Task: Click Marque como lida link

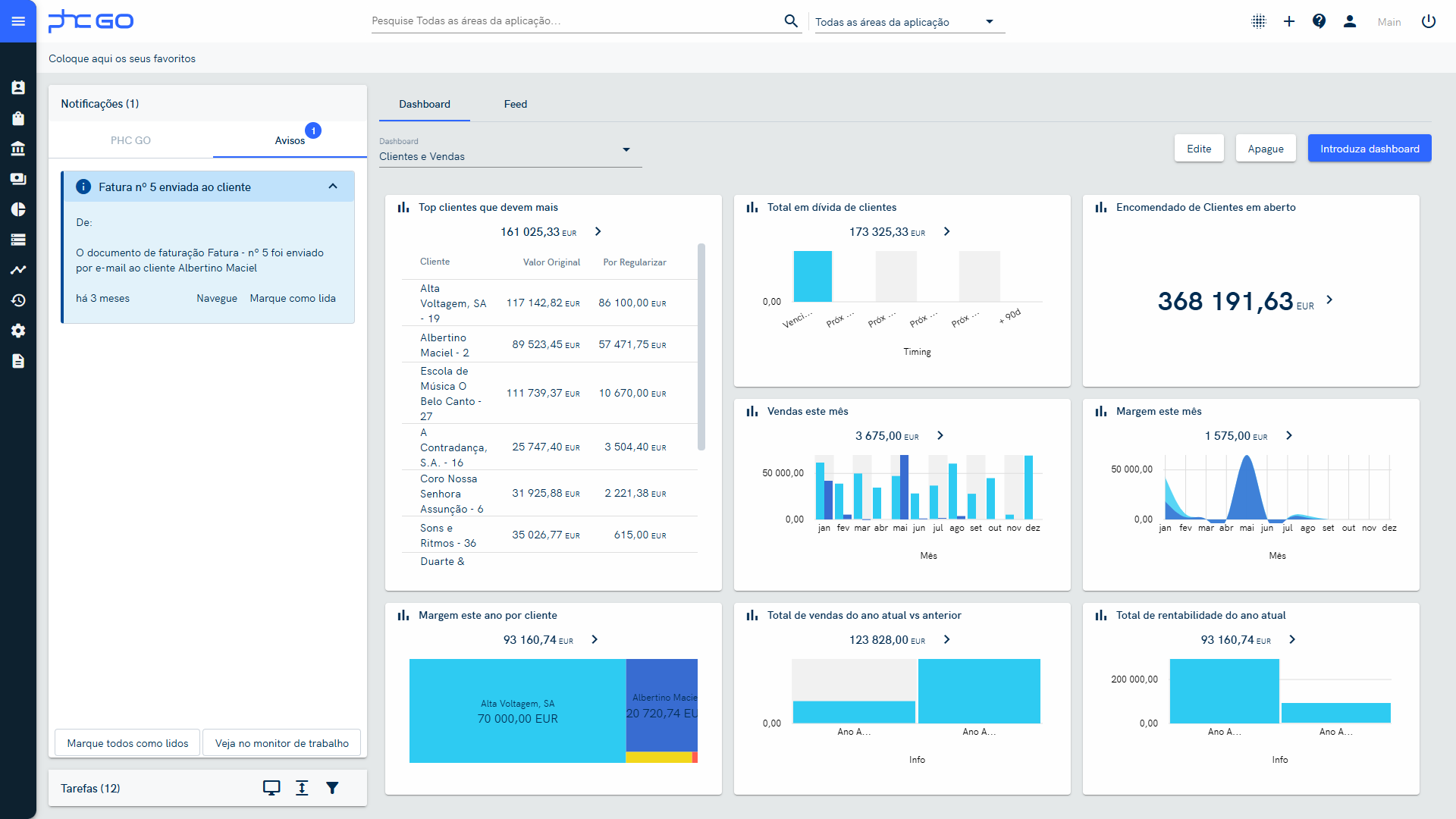Action: tap(293, 298)
